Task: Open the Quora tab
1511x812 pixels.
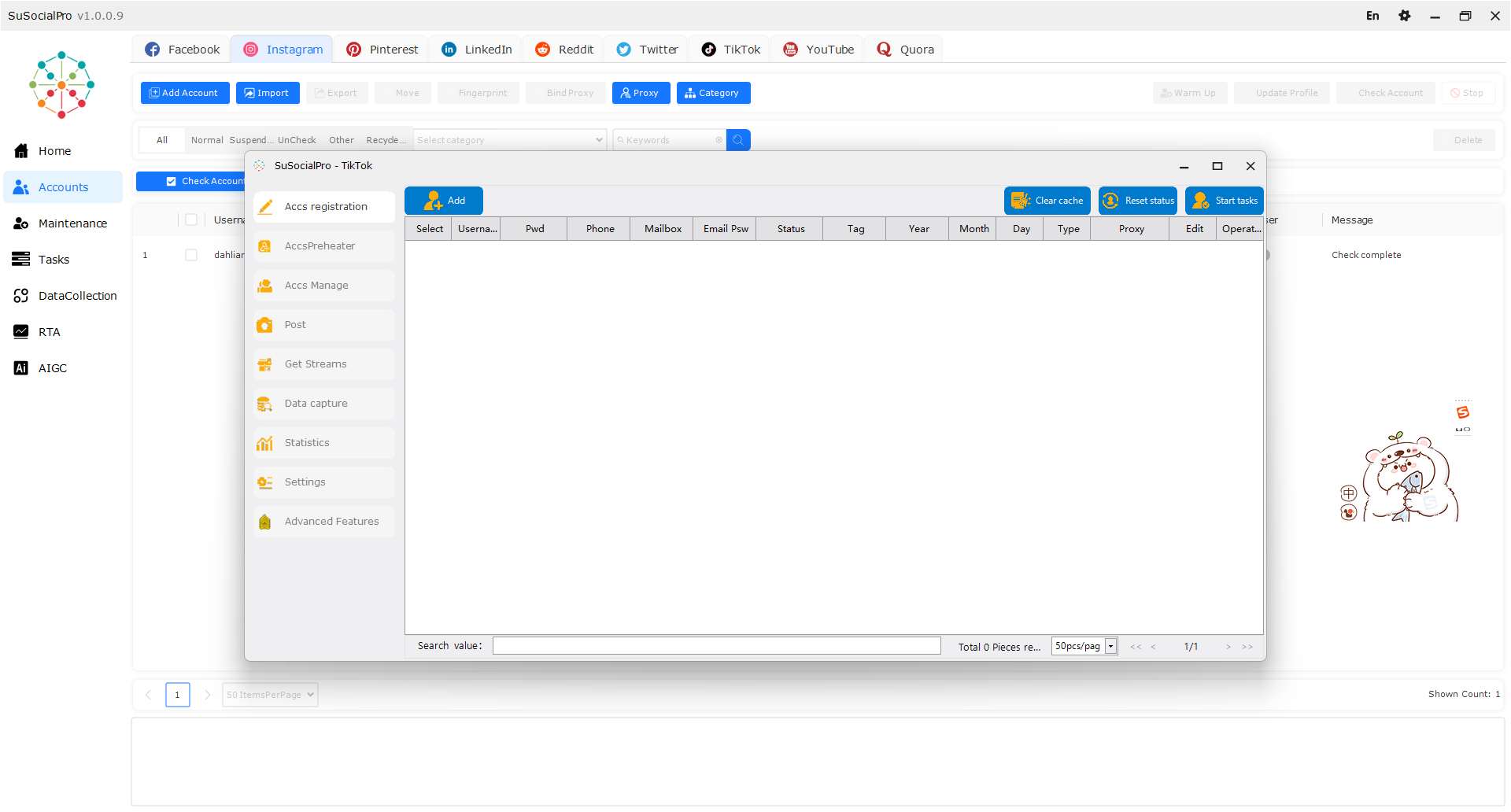Action: (905, 50)
